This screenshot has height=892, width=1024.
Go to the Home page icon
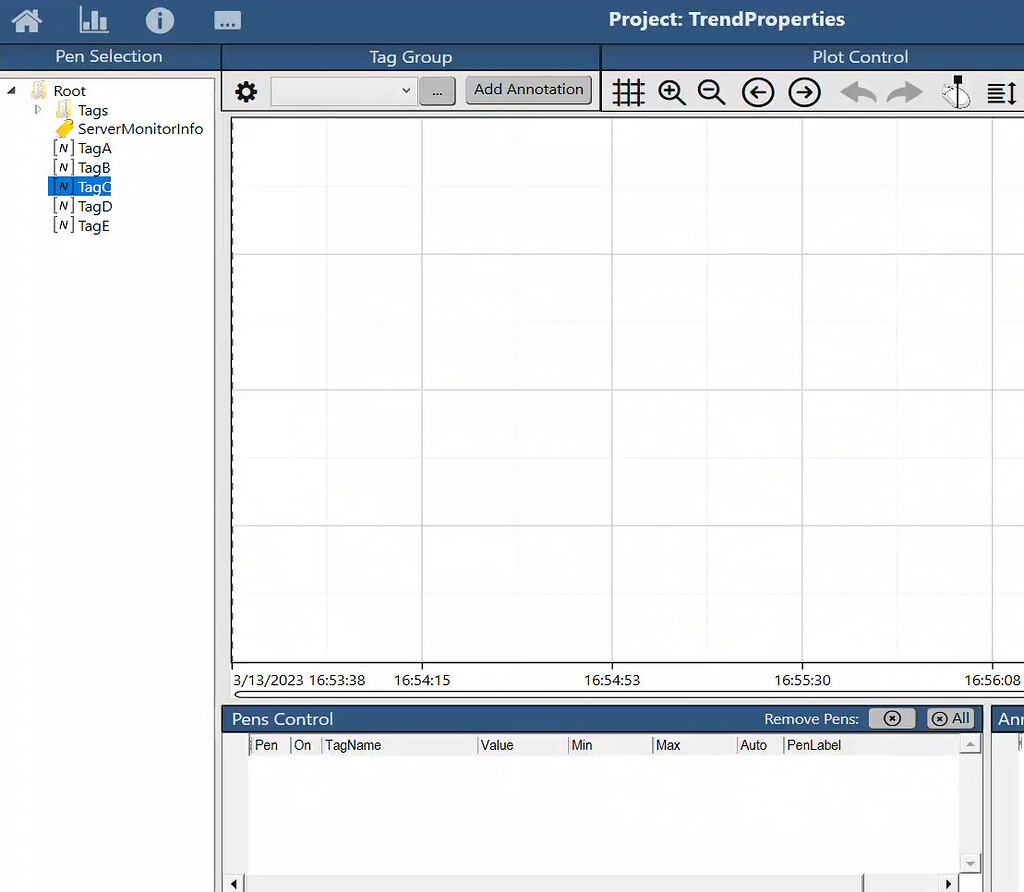pos(27,20)
